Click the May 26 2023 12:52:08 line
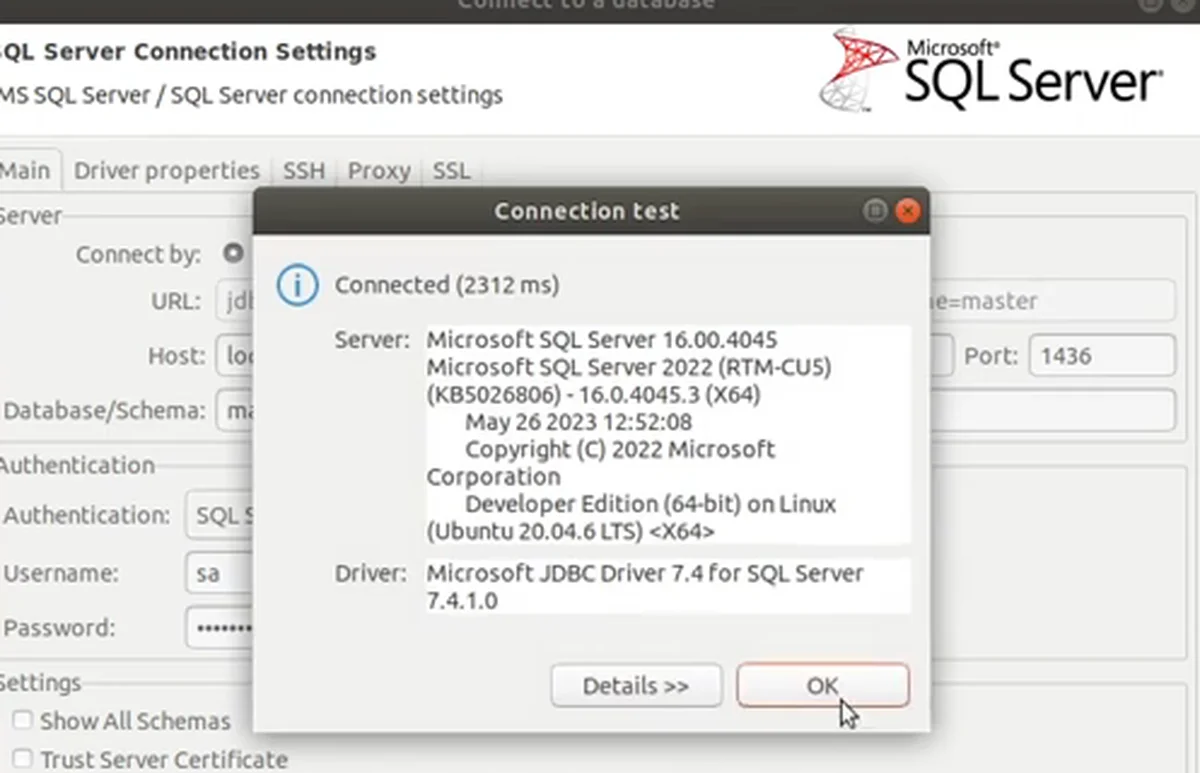 pos(578,422)
